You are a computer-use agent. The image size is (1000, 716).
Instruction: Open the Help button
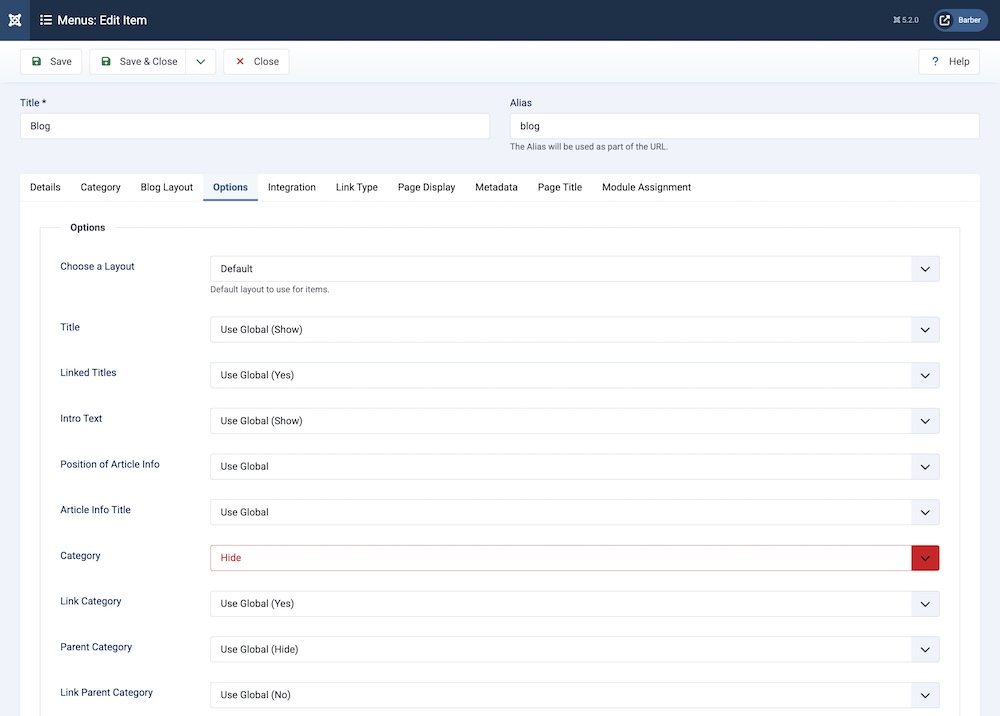[949, 61]
